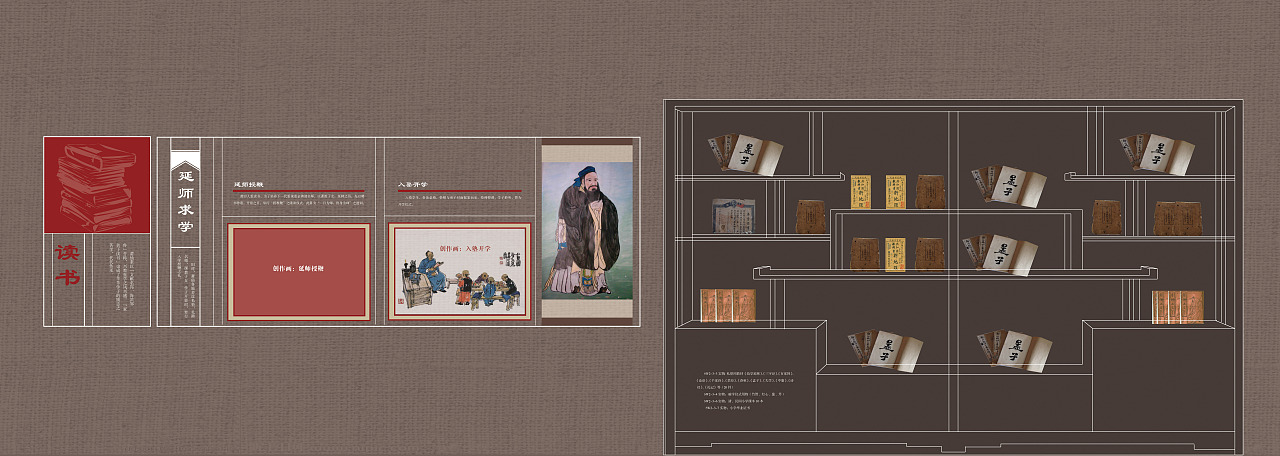Click the red placeholder captioned 创作画：延师授徒
This screenshot has height=456, width=1280.
click(298, 271)
